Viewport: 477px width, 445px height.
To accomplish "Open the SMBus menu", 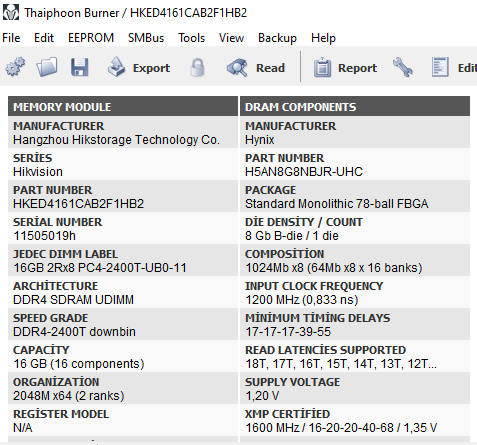I will [x=146, y=38].
